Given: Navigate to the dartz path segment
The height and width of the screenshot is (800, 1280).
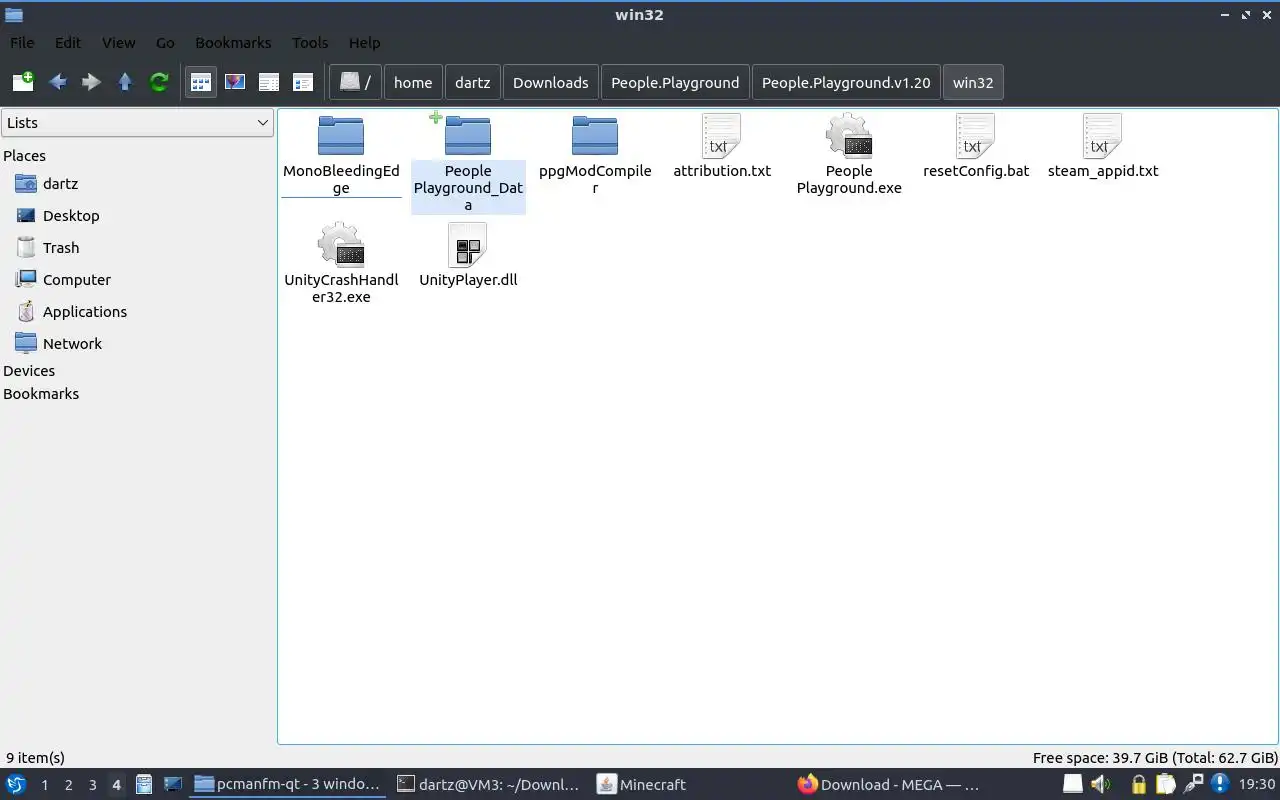Looking at the screenshot, I should click(472, 82).
